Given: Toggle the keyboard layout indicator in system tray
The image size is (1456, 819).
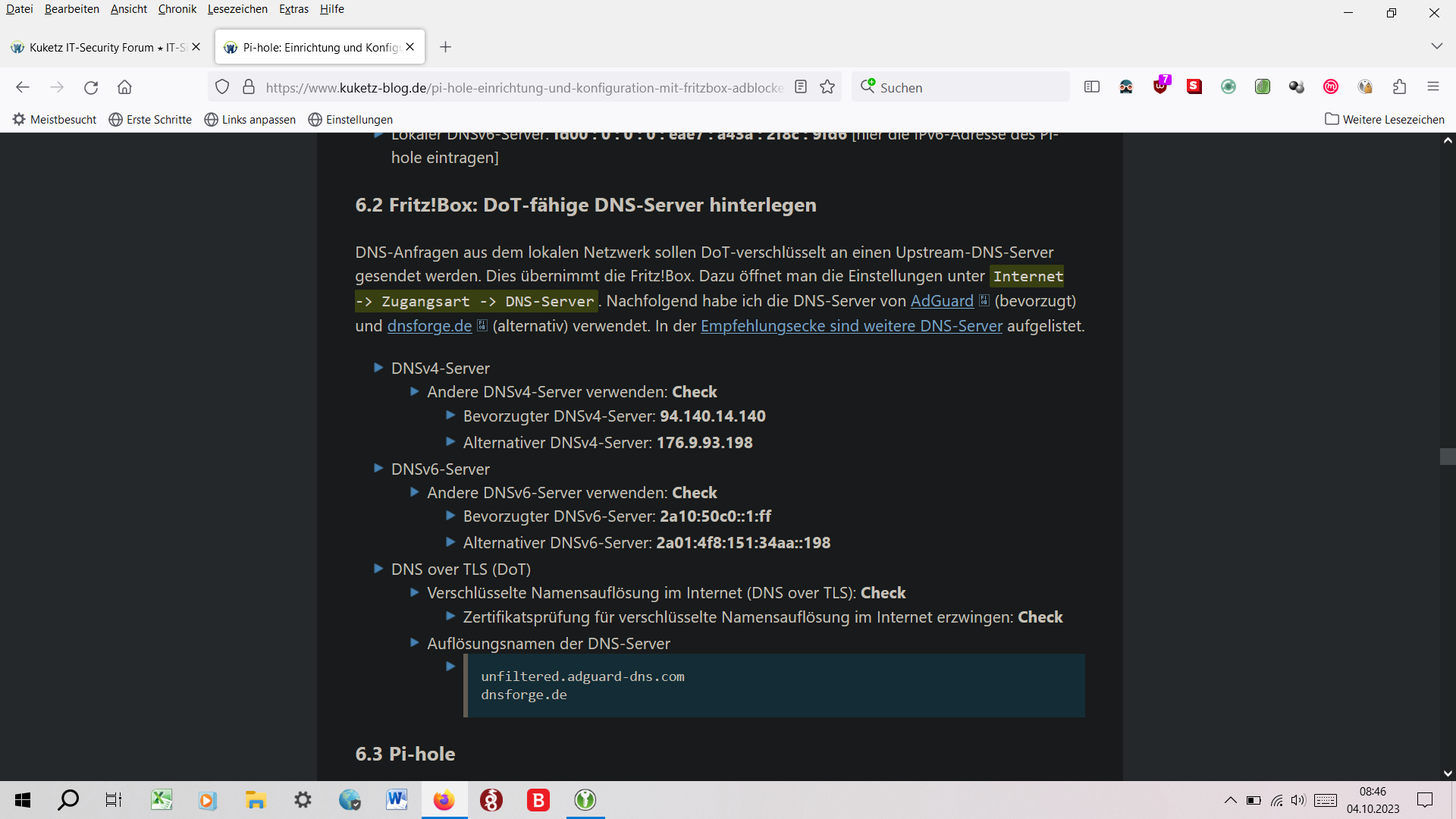Looking at the screenshot, I should (x=1325, y=800).
